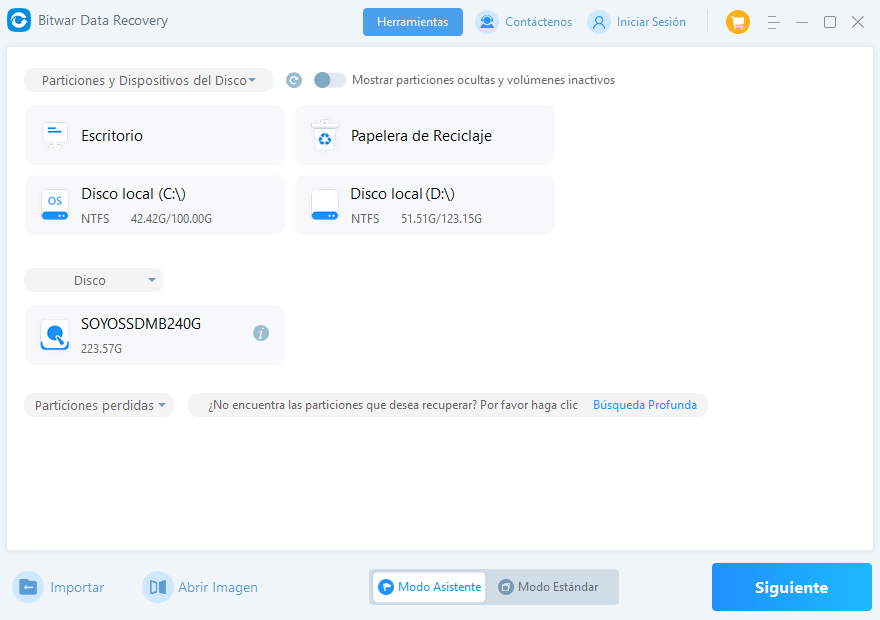This screenshot has height=620, width=880.
Task: Select the OS drive icon for C:\
Action: coord(55,205)
